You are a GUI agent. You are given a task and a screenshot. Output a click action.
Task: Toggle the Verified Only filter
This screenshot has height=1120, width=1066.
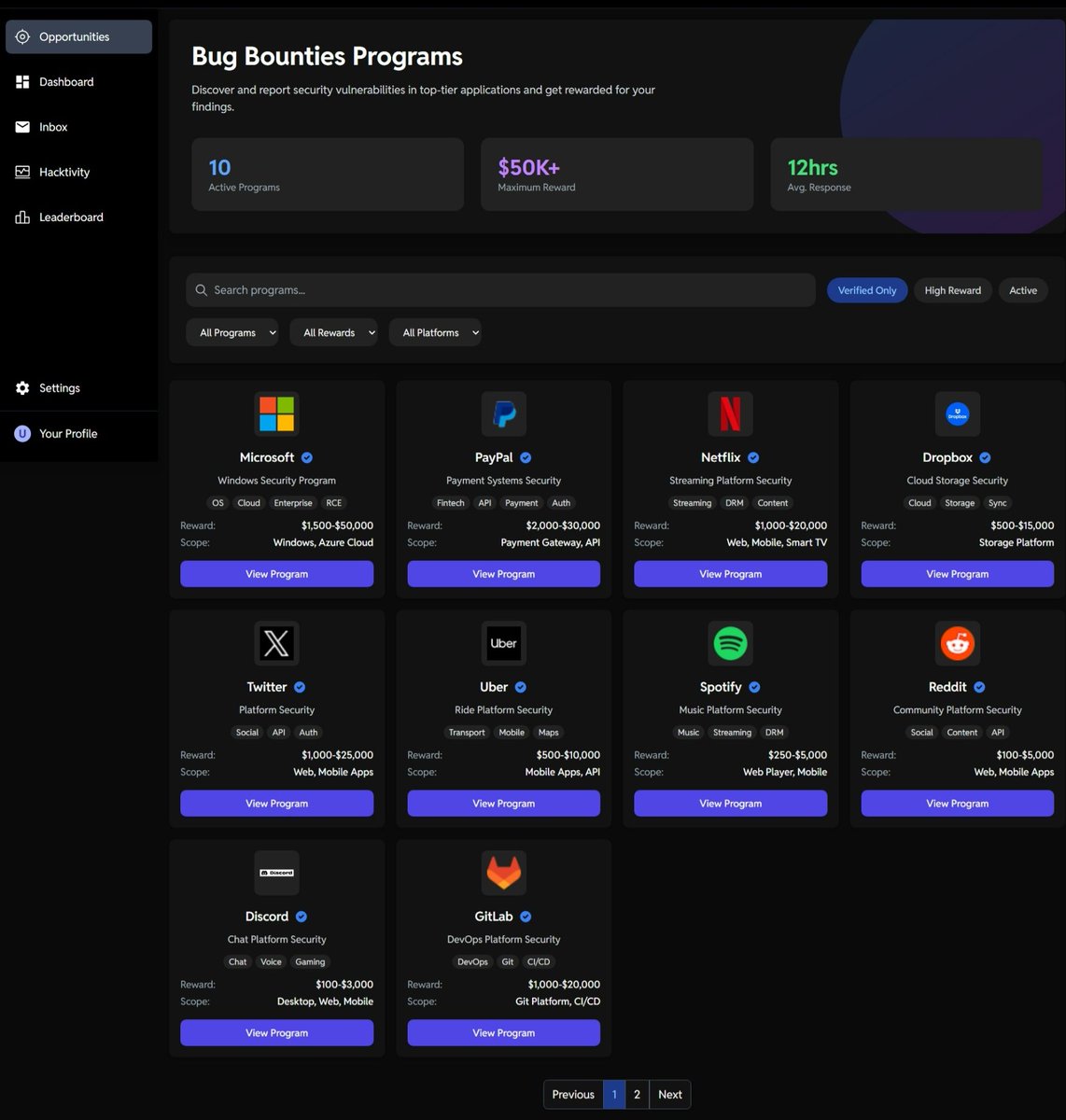867,290
